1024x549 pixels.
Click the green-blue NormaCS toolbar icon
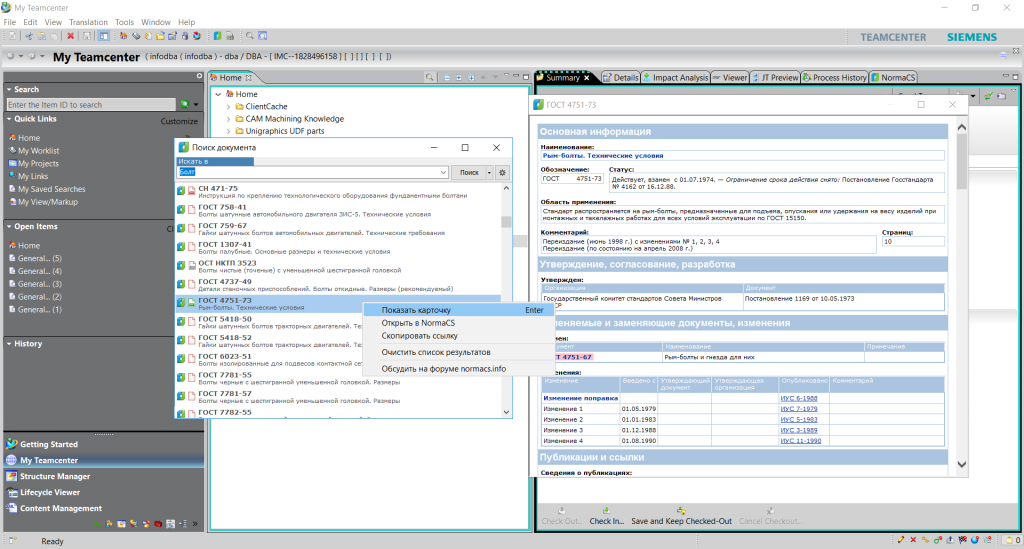(217, 36)
